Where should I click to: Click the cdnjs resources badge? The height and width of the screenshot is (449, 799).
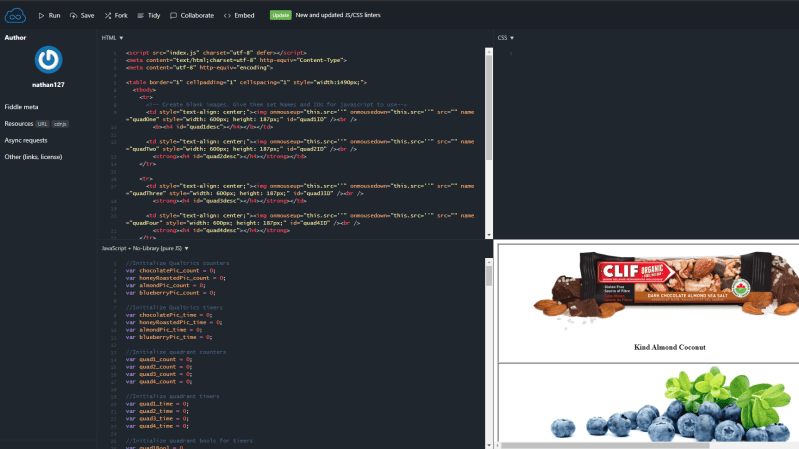tap(60, 123)
